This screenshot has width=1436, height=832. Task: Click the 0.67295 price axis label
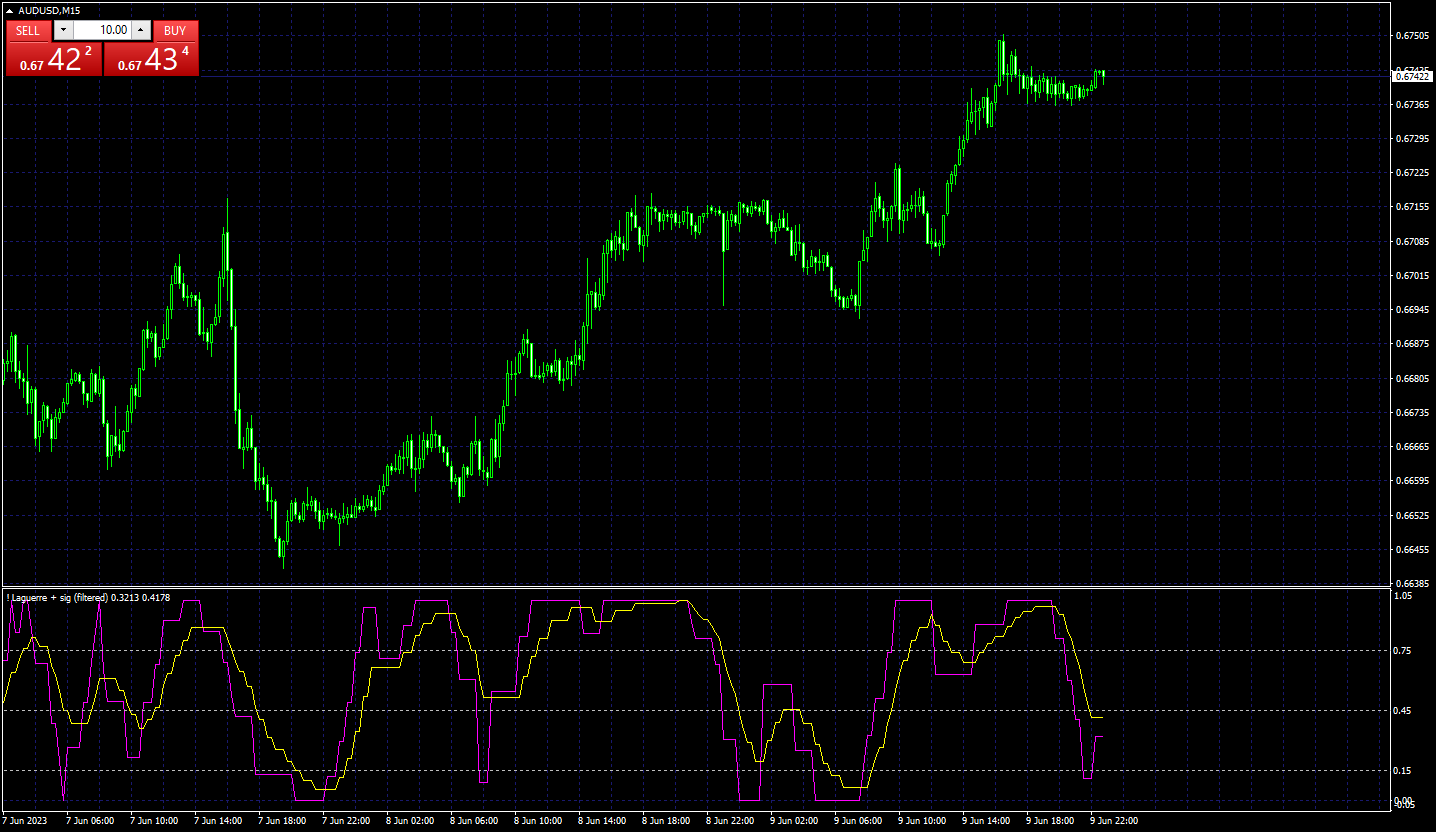pyautogui.click(x=1411, y=139)
